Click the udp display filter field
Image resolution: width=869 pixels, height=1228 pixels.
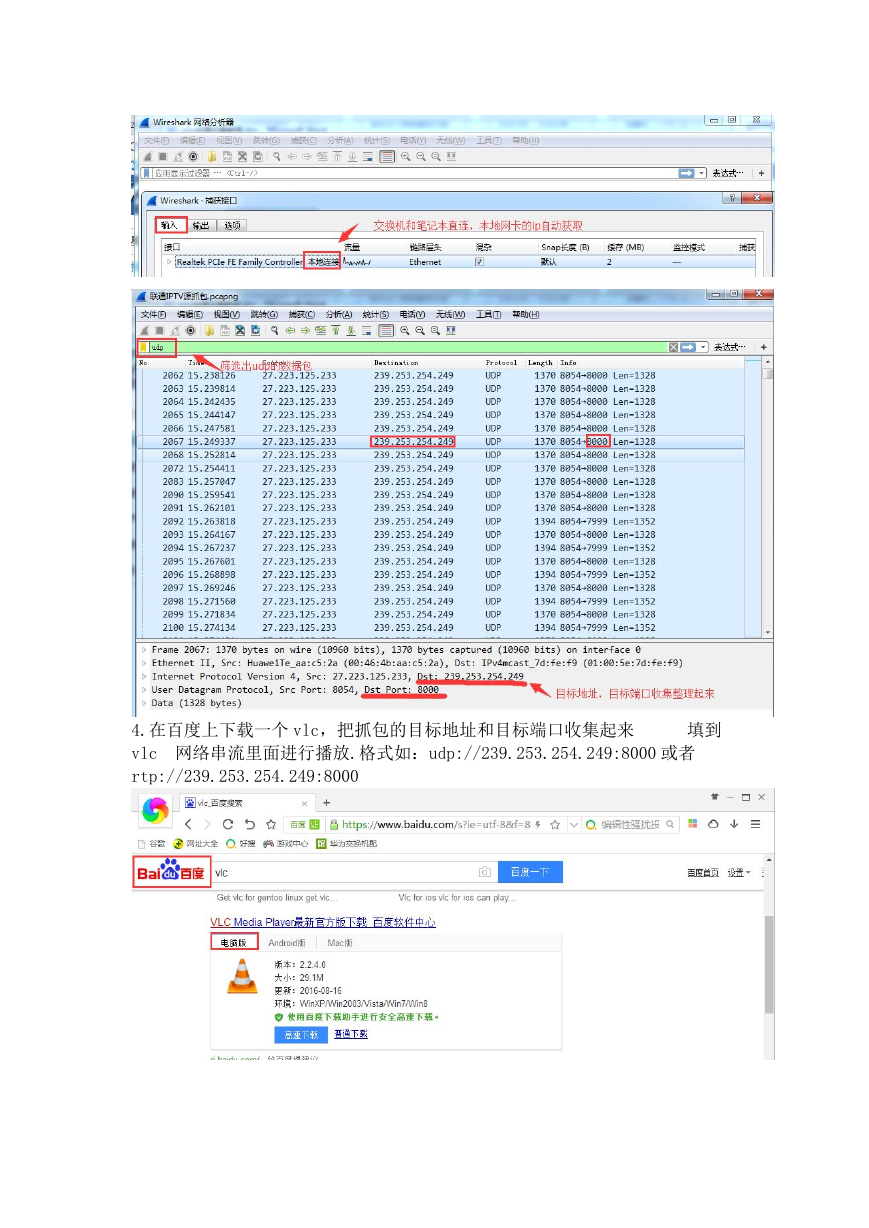pyautogui.click(x=407, y=347)
